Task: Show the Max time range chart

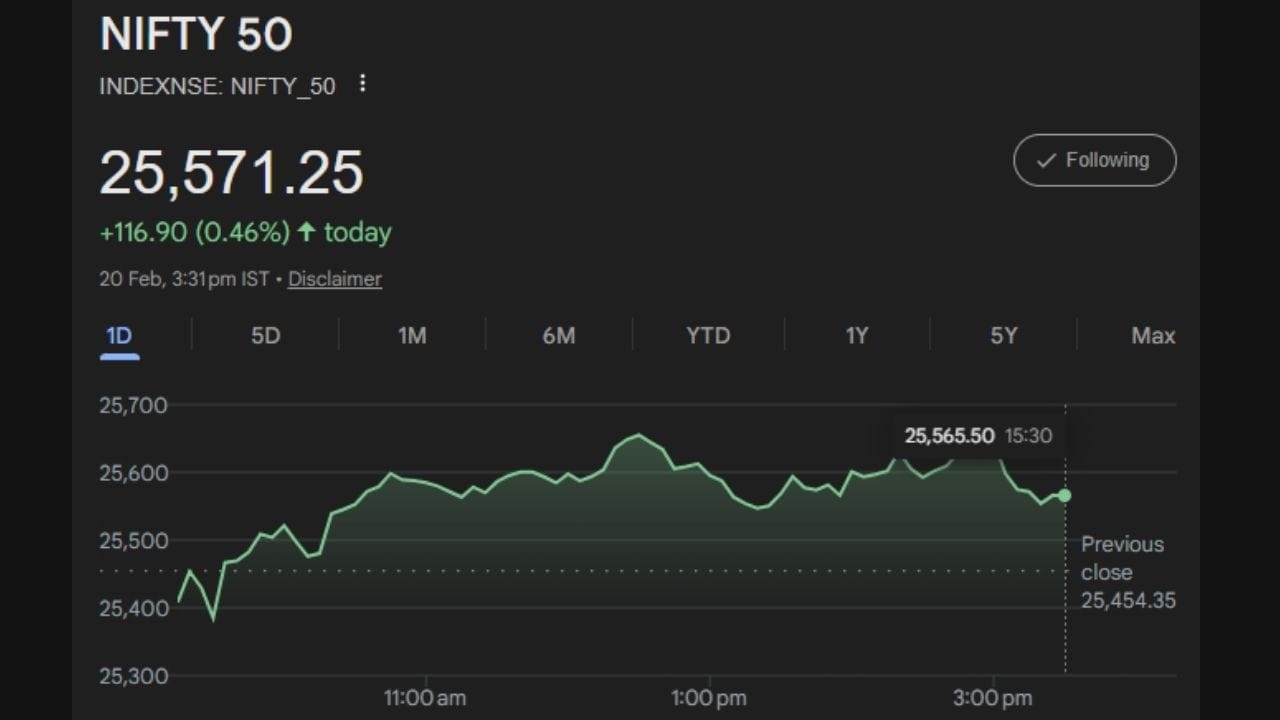Action: [1152, 336]
